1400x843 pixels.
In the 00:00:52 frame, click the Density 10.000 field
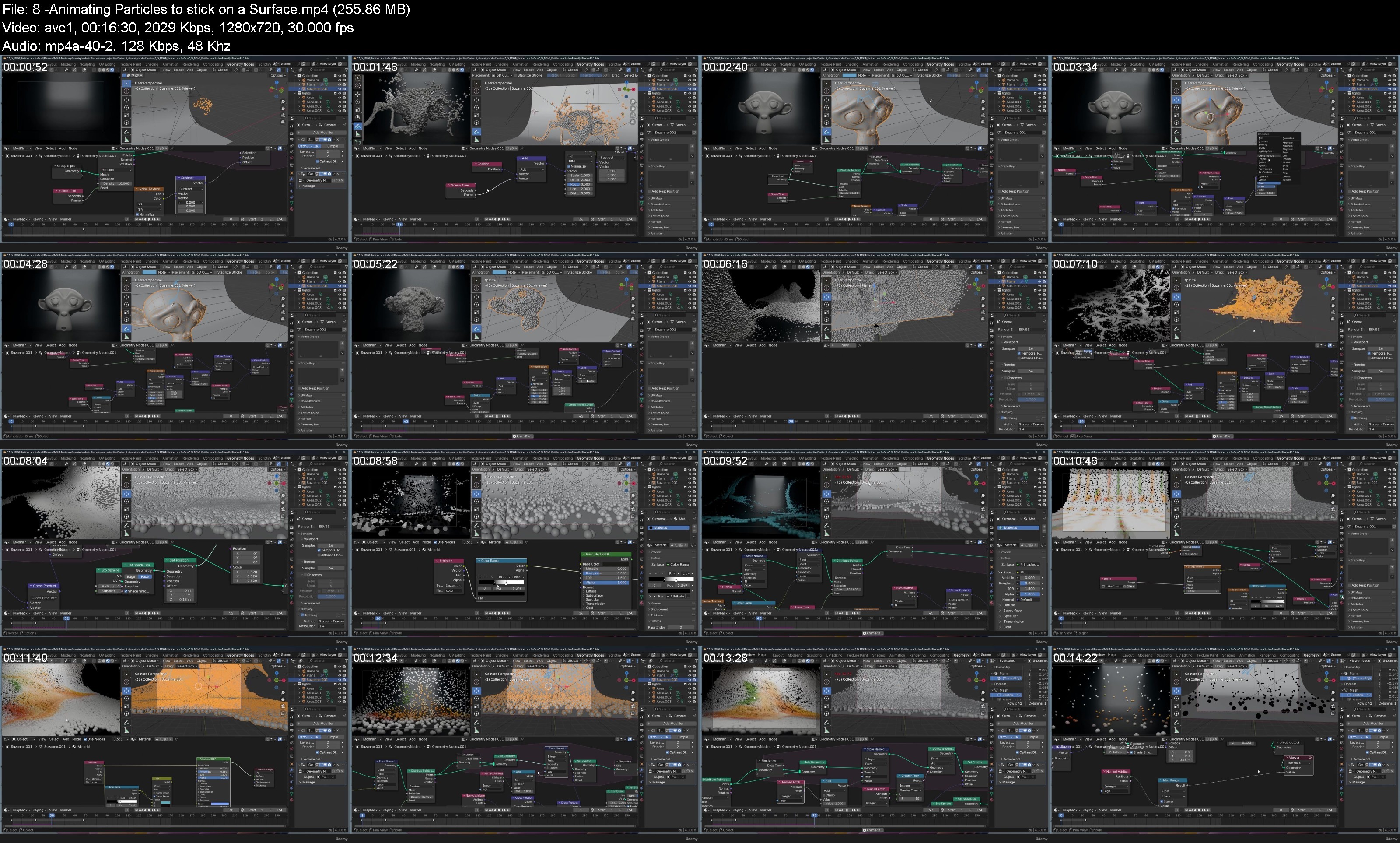click(116, 184)
